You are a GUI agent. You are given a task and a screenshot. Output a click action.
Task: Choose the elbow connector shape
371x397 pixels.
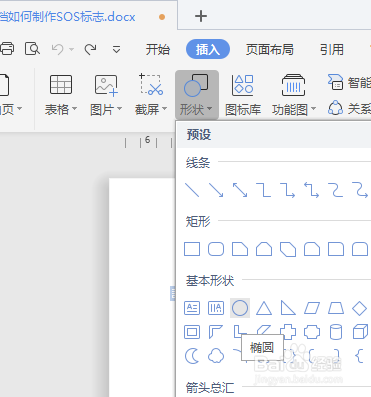tap(264, 190)
